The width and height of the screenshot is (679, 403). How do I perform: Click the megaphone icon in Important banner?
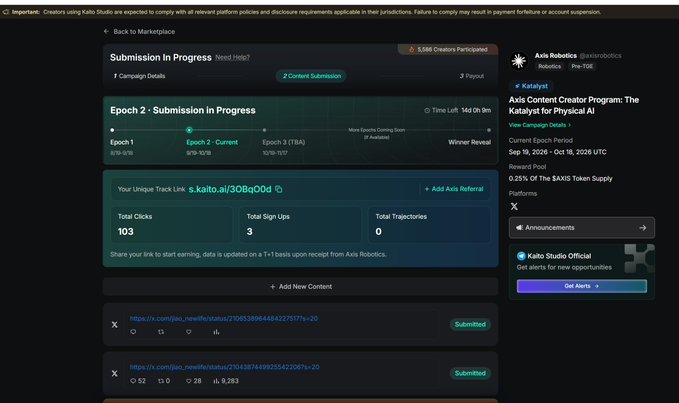(5, 12)
